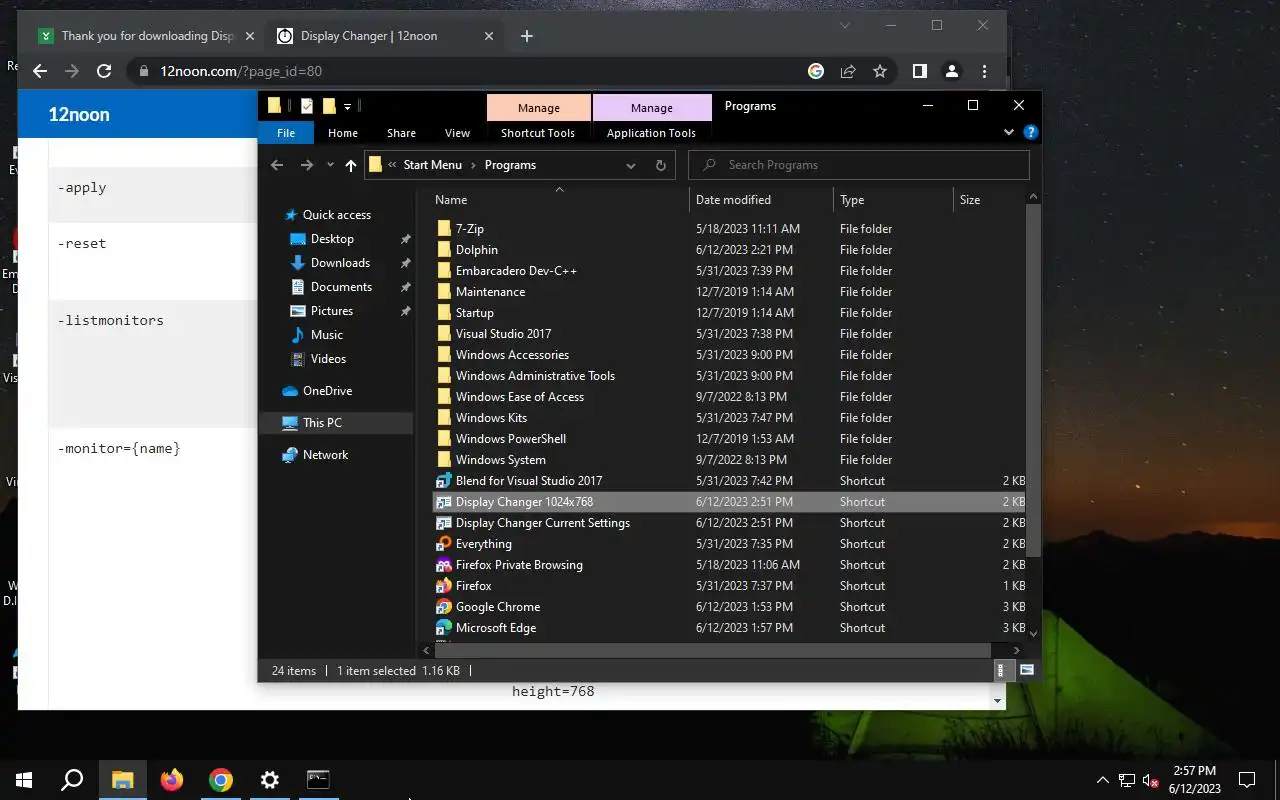Image resolution: width=1280 pixels, height=800 pixels.
Task: Open the terminal icon on taskbar
Action: tap(318, 780)
